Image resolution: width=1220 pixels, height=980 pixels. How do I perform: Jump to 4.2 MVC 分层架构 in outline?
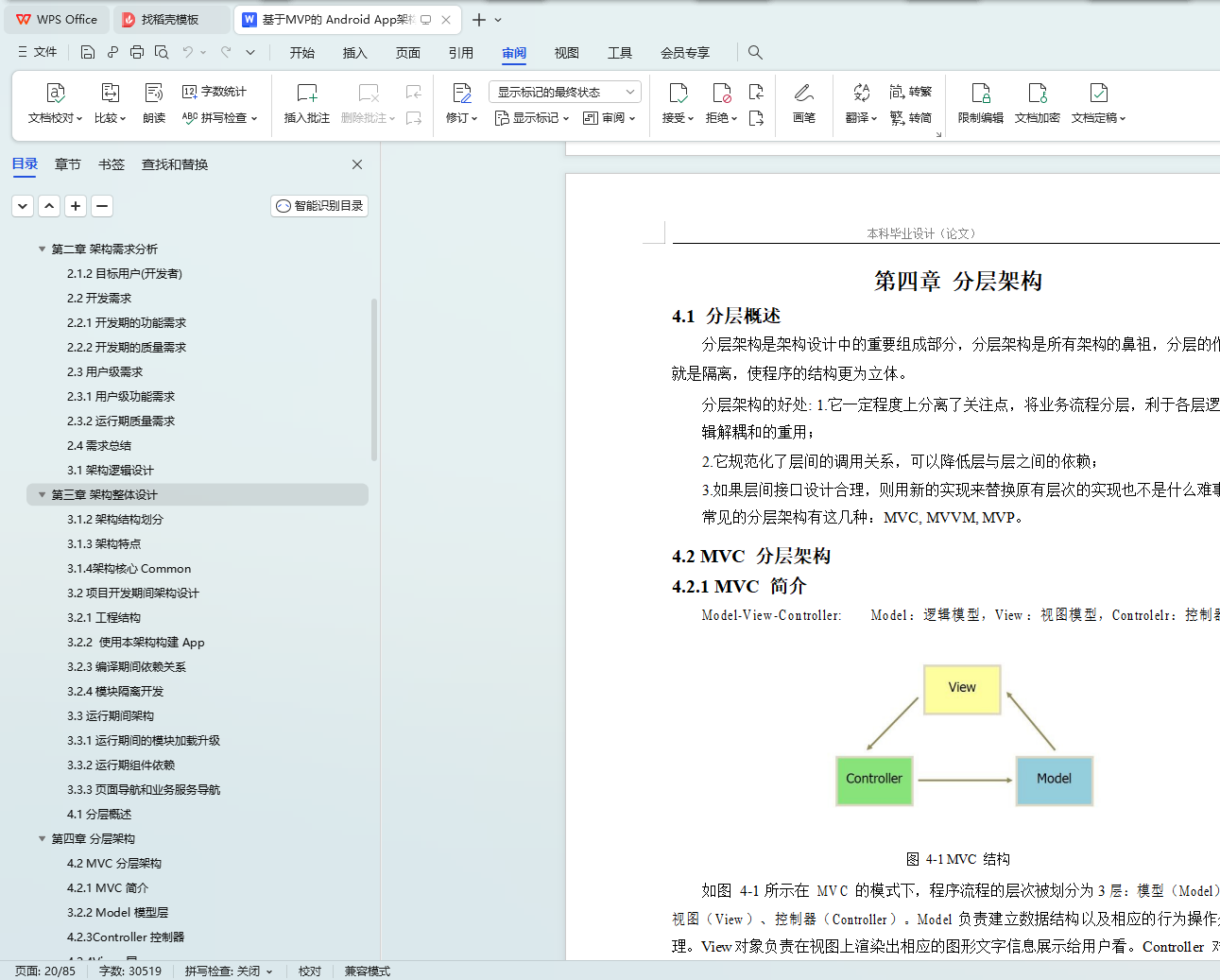pos(114,863)
